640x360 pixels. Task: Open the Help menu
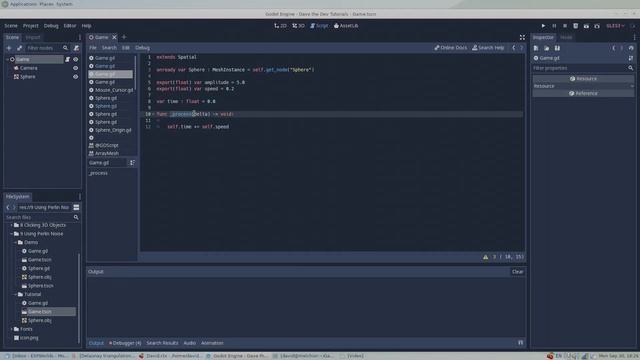coord(86,26)
